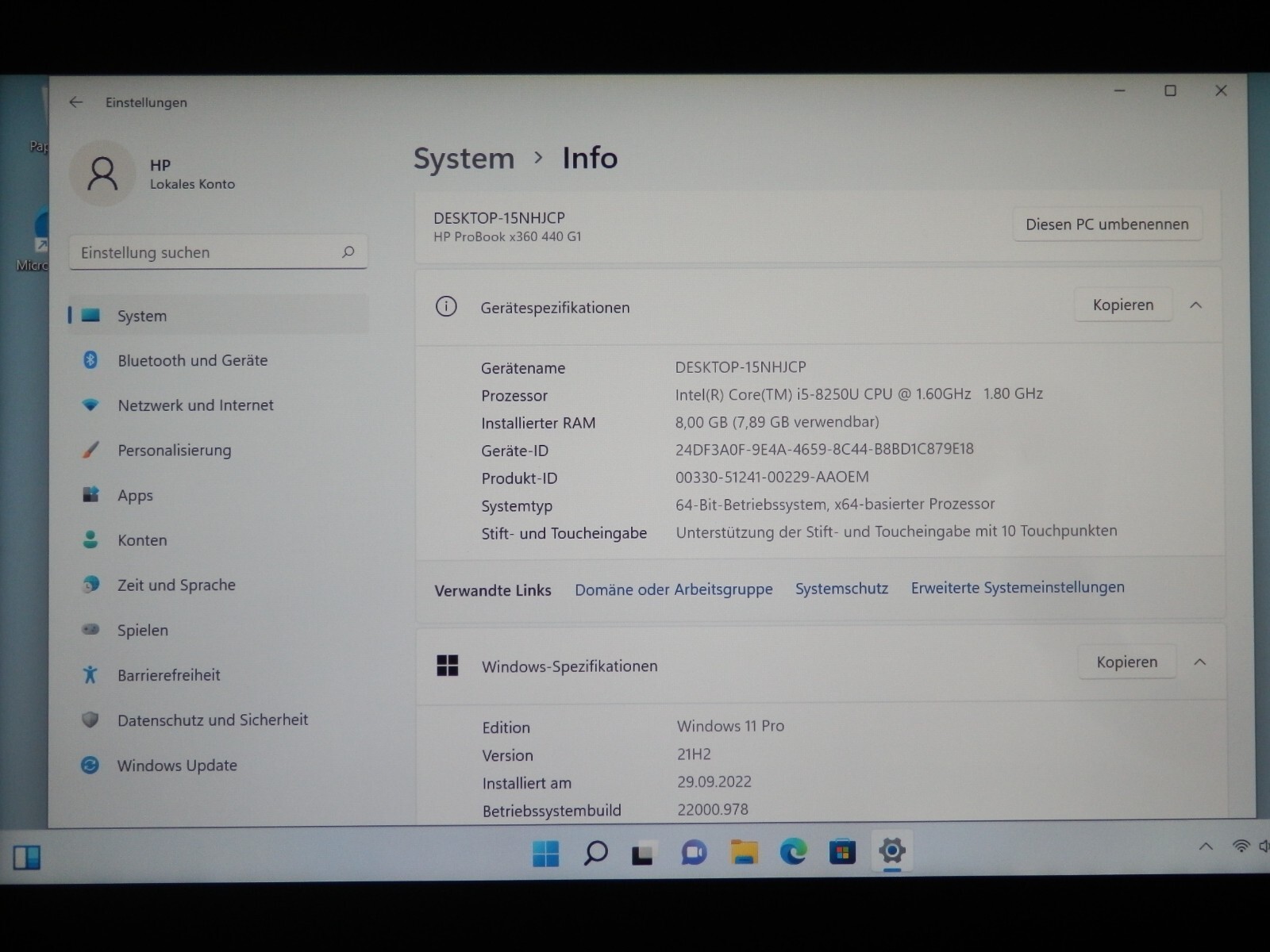
Task: Click the Spielen controller icon
Action: pos(90,630)
